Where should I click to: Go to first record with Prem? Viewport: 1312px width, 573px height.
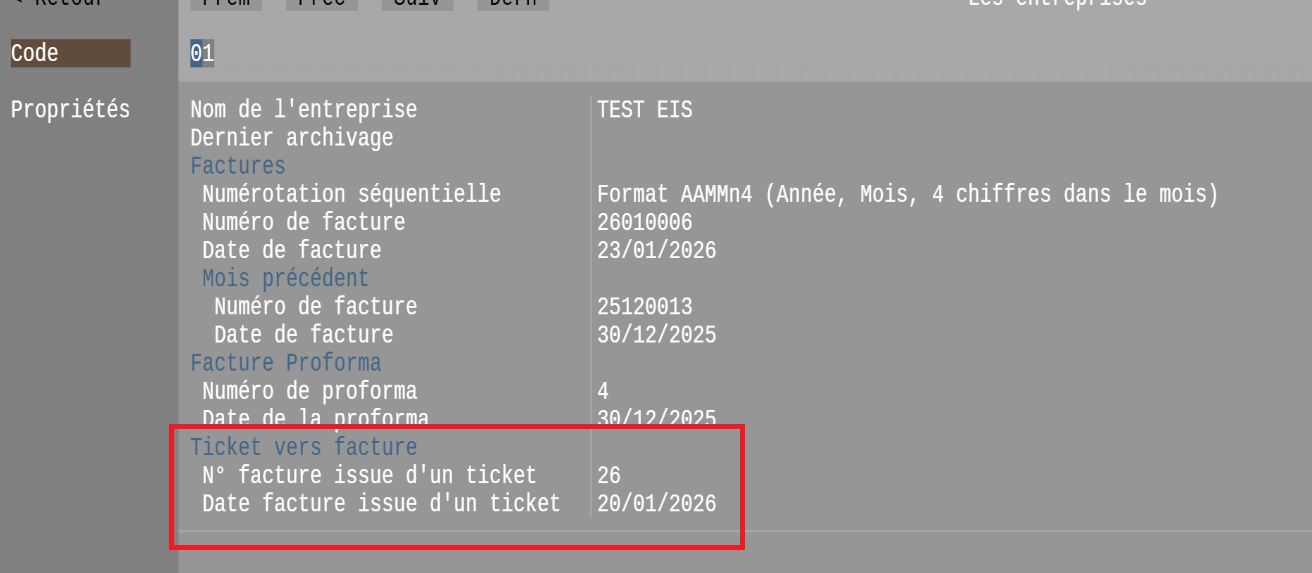point(226,3)
